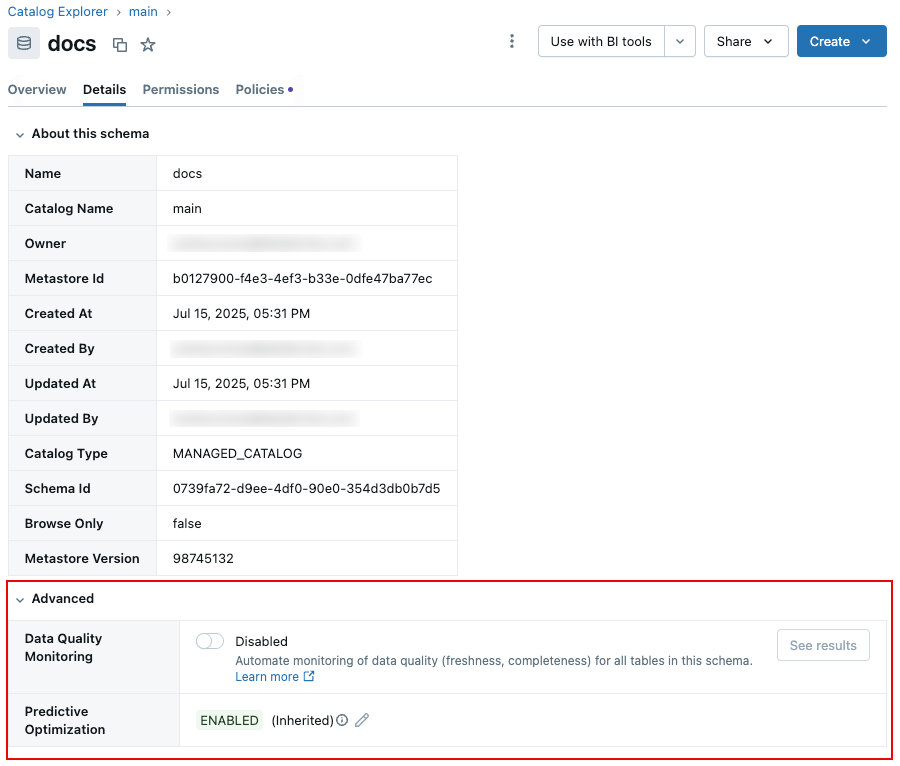Click the See results button

823,646
